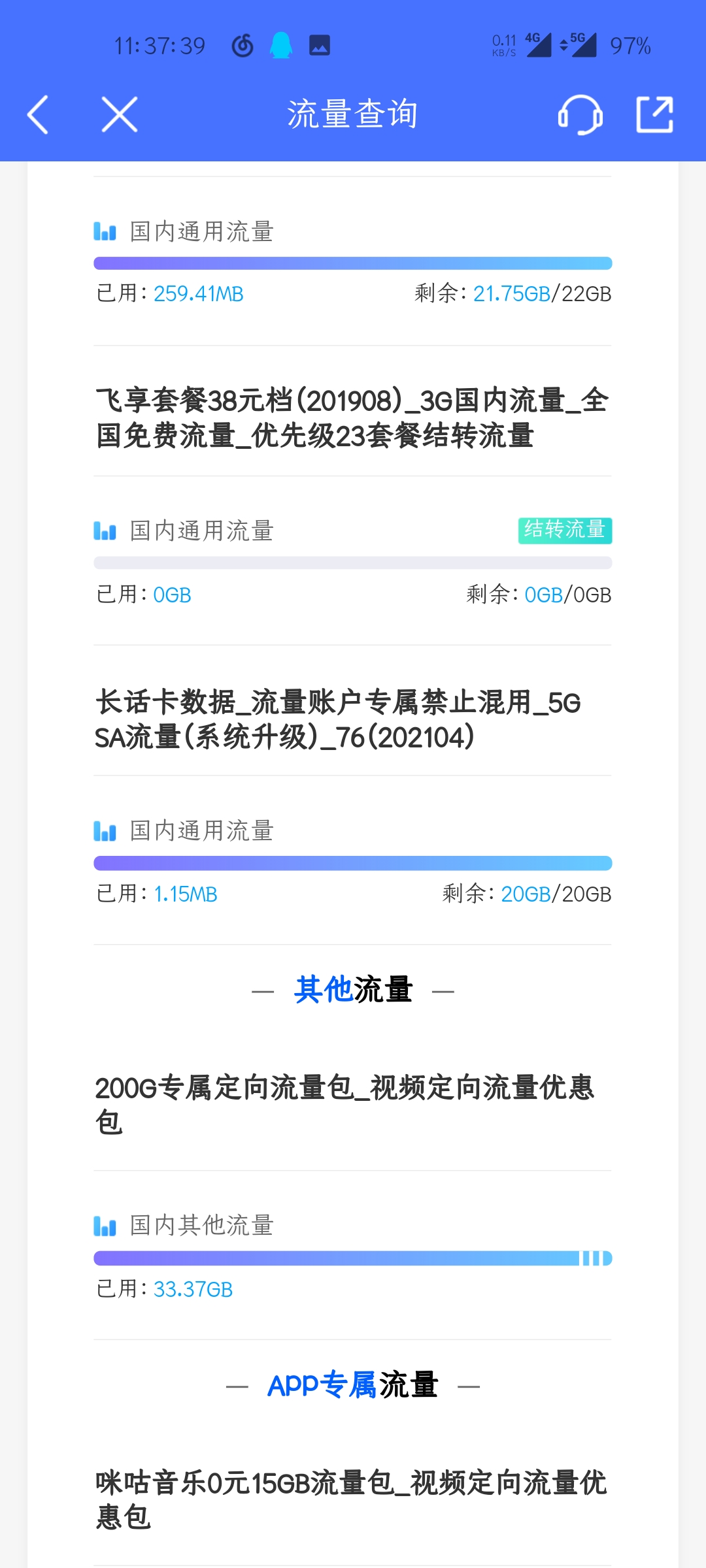This screenshot has height=1568, width=706.
Task: Tap the 结转流量 badge
Action: [565, 531]
